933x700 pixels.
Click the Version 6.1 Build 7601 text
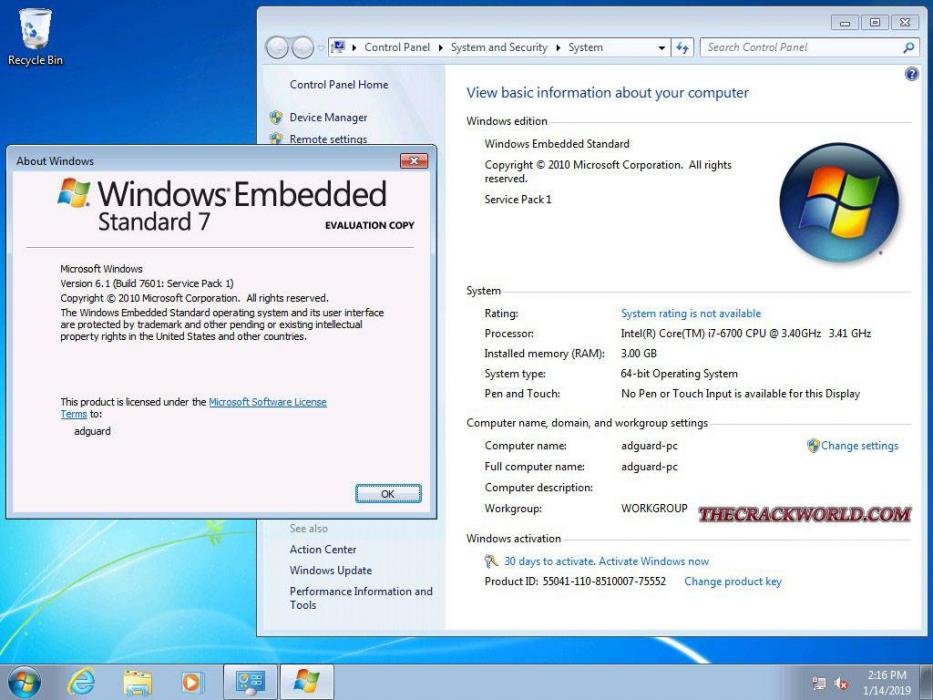tap(147, 283)
